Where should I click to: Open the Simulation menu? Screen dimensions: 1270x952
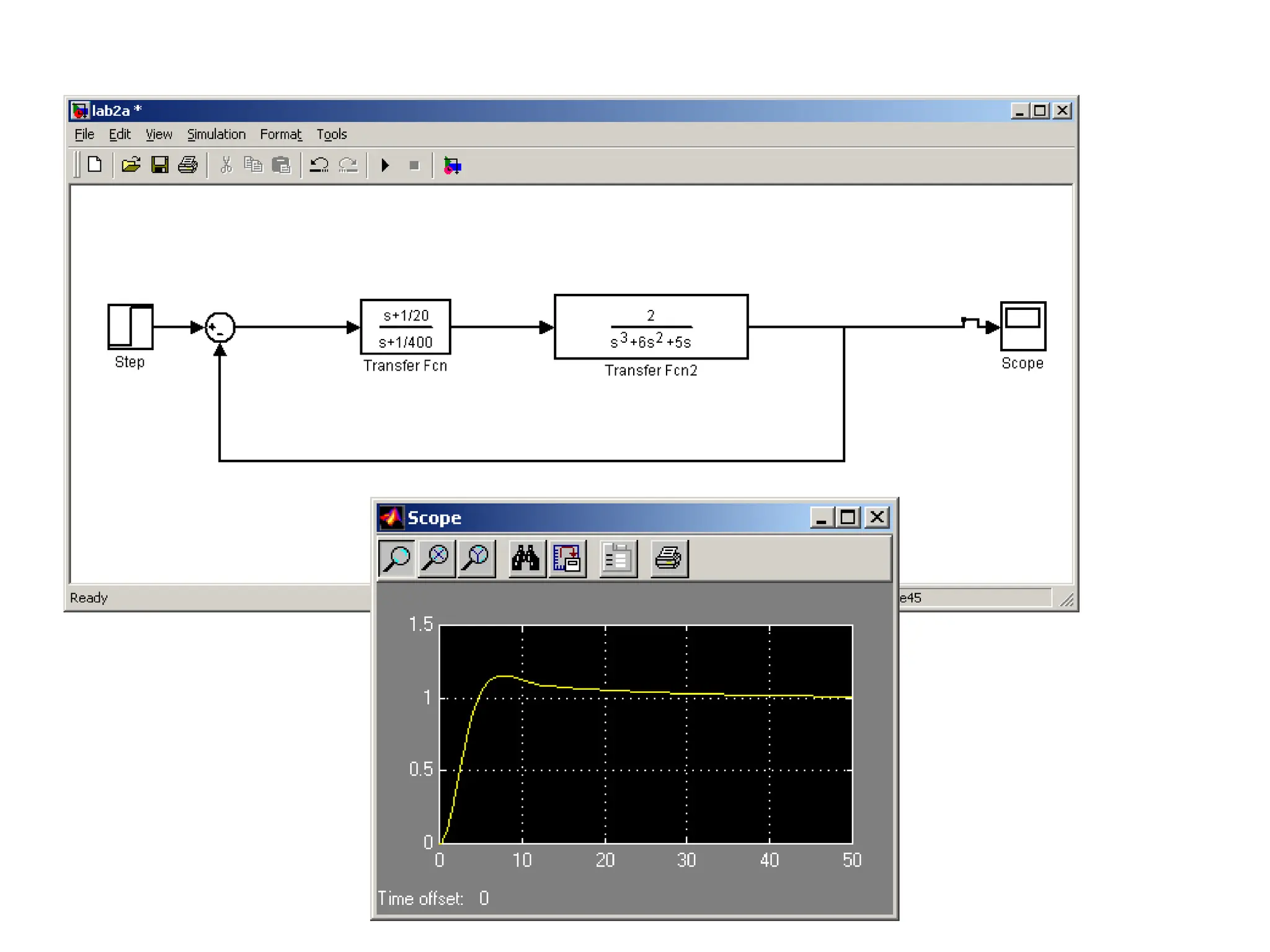click(216, 134)
